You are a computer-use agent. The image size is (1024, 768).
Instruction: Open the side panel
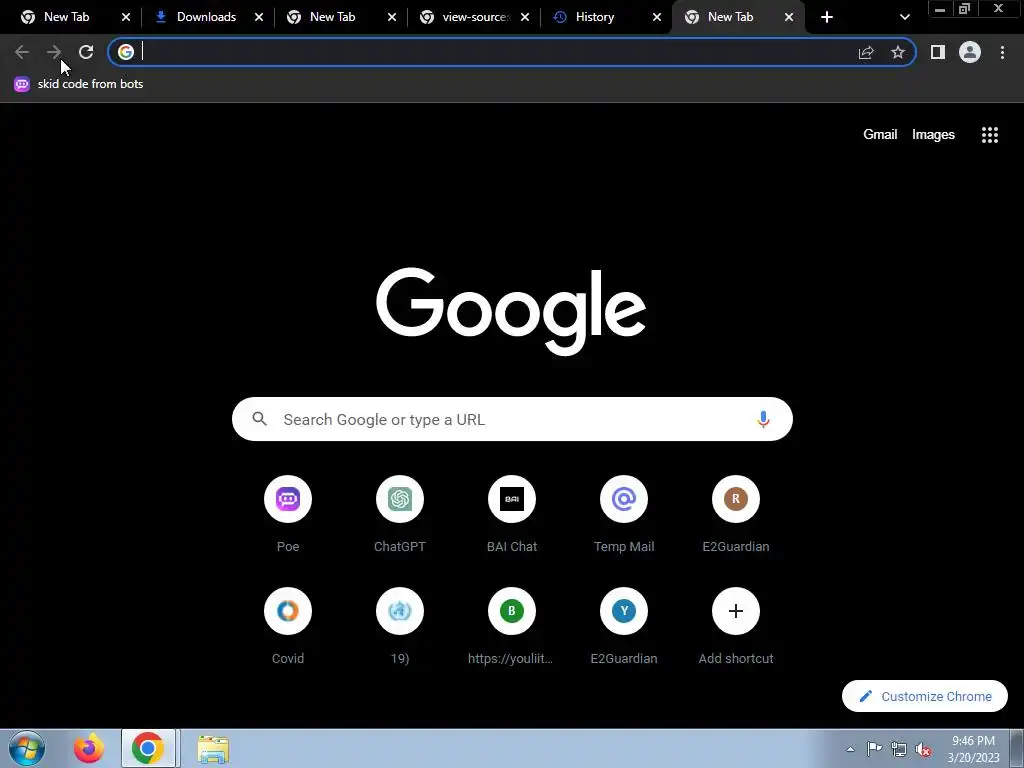point(938,52)
